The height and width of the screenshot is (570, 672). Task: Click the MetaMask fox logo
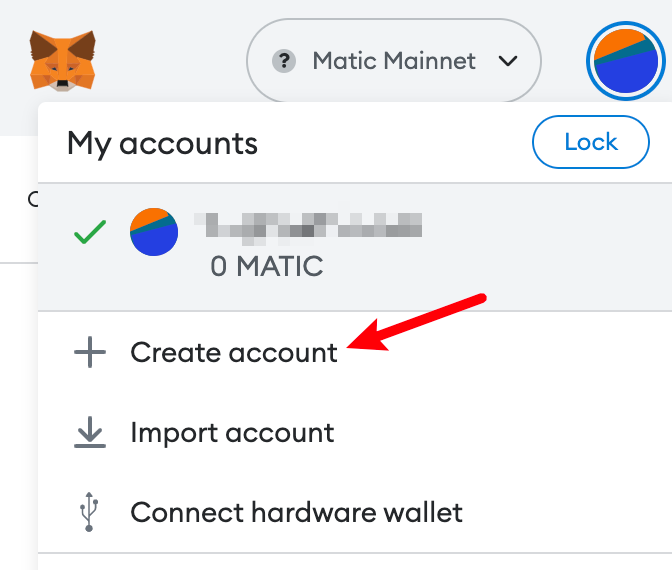[63, 60]
